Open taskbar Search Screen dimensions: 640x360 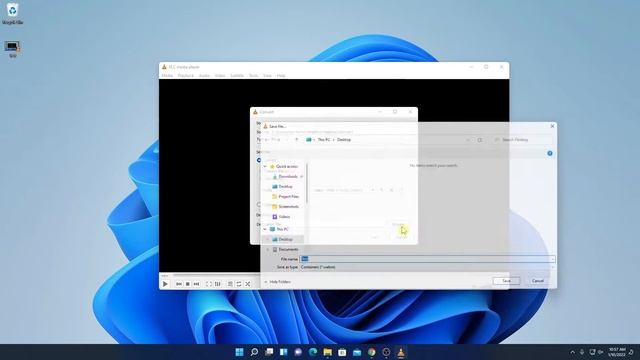(254, 352)
